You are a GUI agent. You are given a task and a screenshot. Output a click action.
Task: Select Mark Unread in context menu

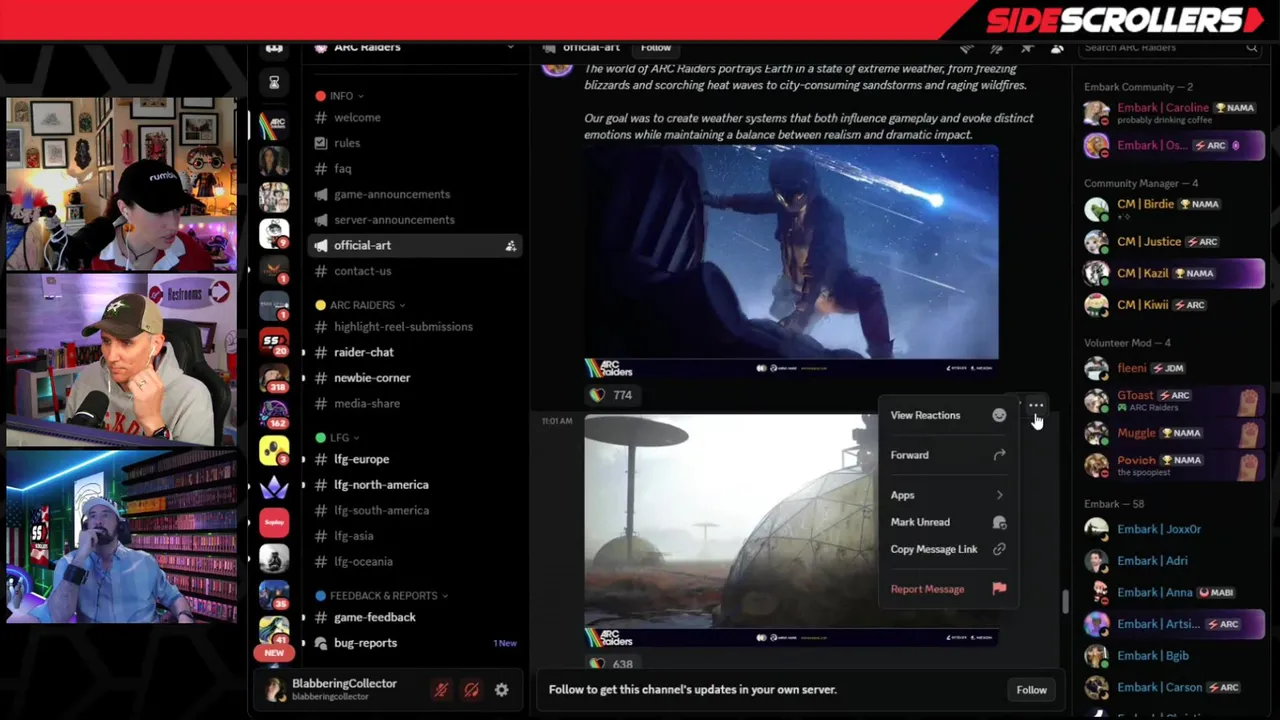(948, 522)
